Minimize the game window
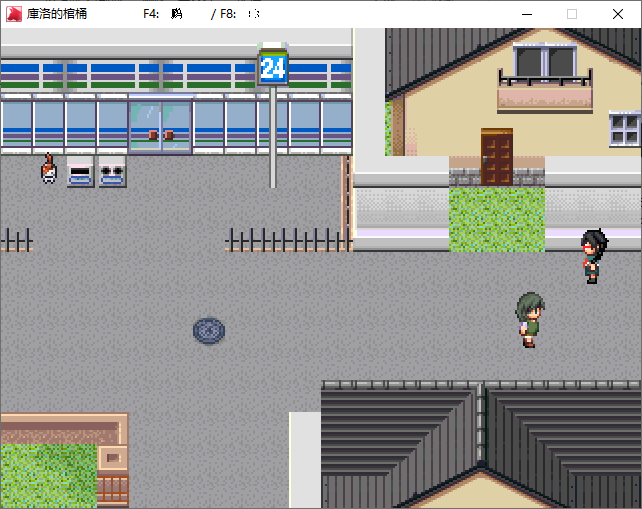 526,14
